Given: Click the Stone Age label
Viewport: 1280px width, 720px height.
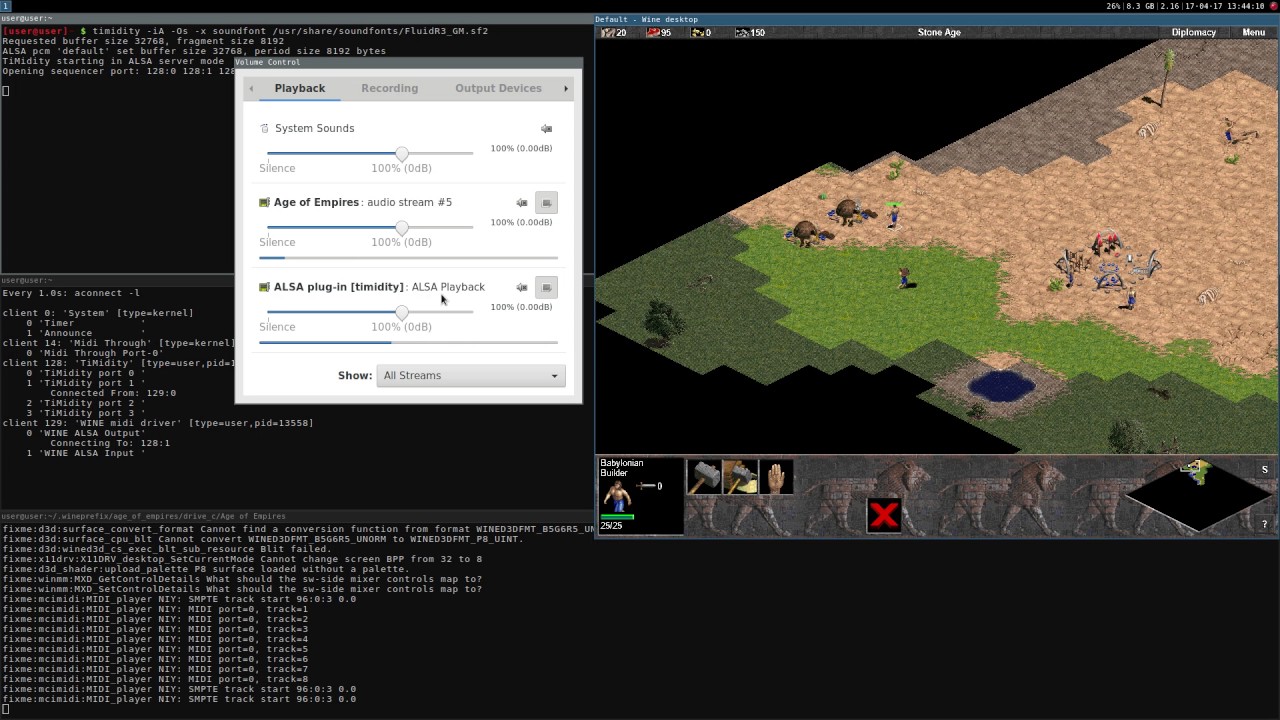Looking at the screenshot, I should pos(939,32).
